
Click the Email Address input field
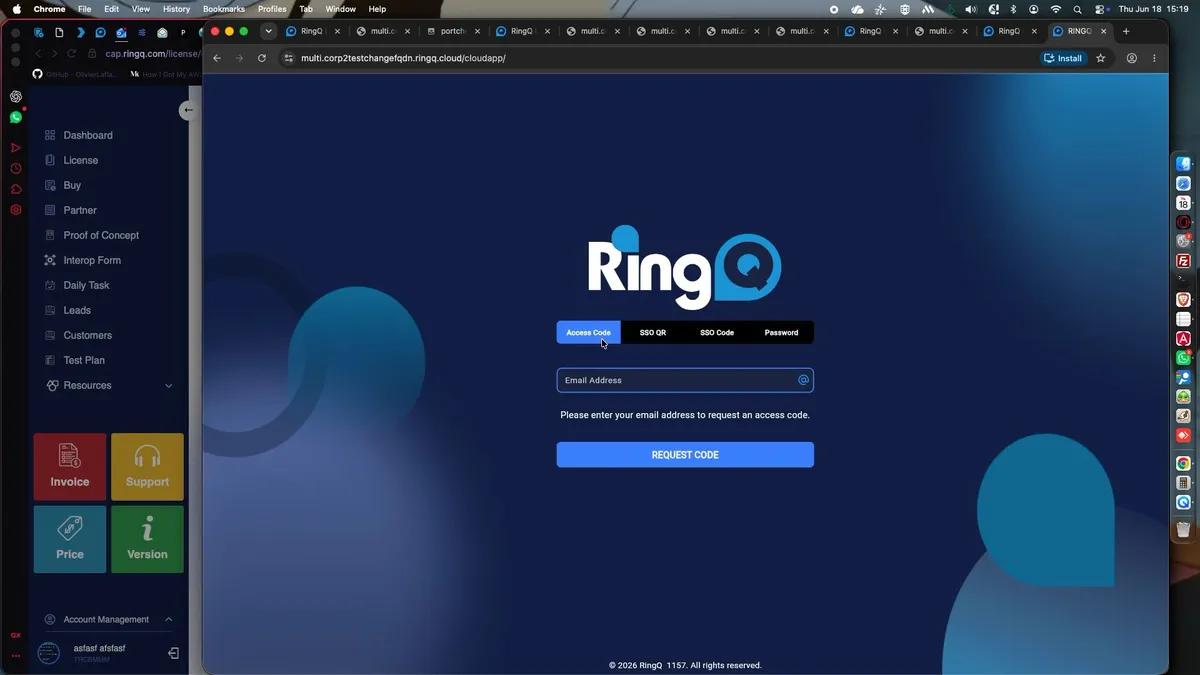tap(685, 380)
